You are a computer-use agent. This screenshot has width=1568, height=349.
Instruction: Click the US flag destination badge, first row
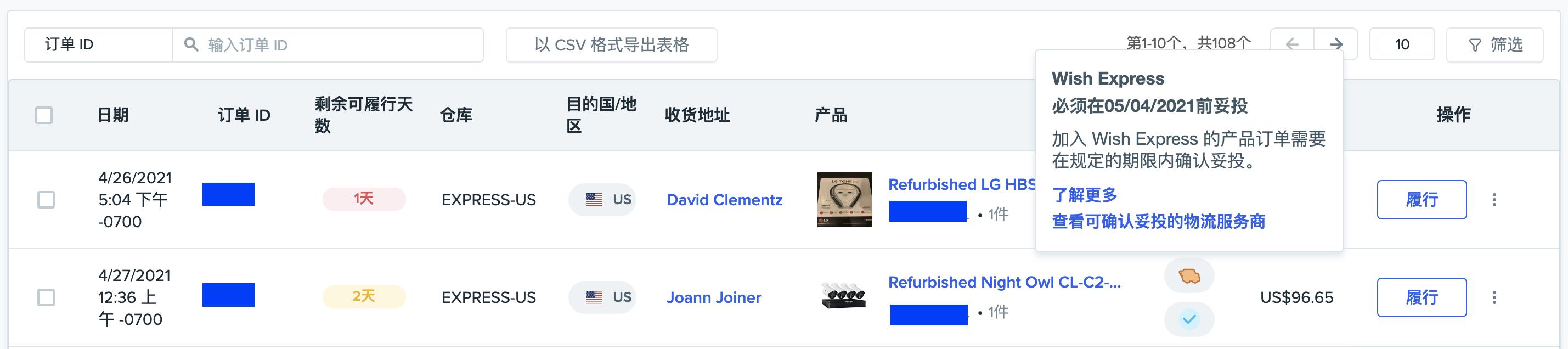[602, 200]
